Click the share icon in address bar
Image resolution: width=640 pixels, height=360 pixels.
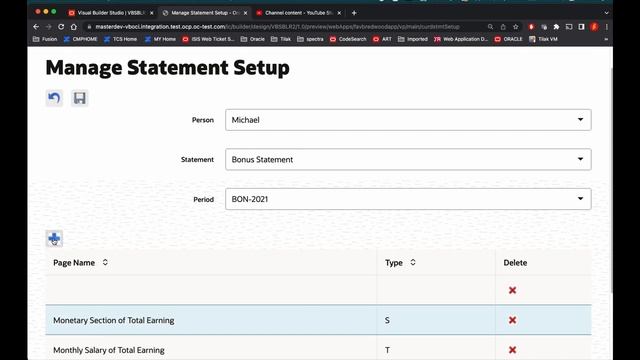[503, 27]
